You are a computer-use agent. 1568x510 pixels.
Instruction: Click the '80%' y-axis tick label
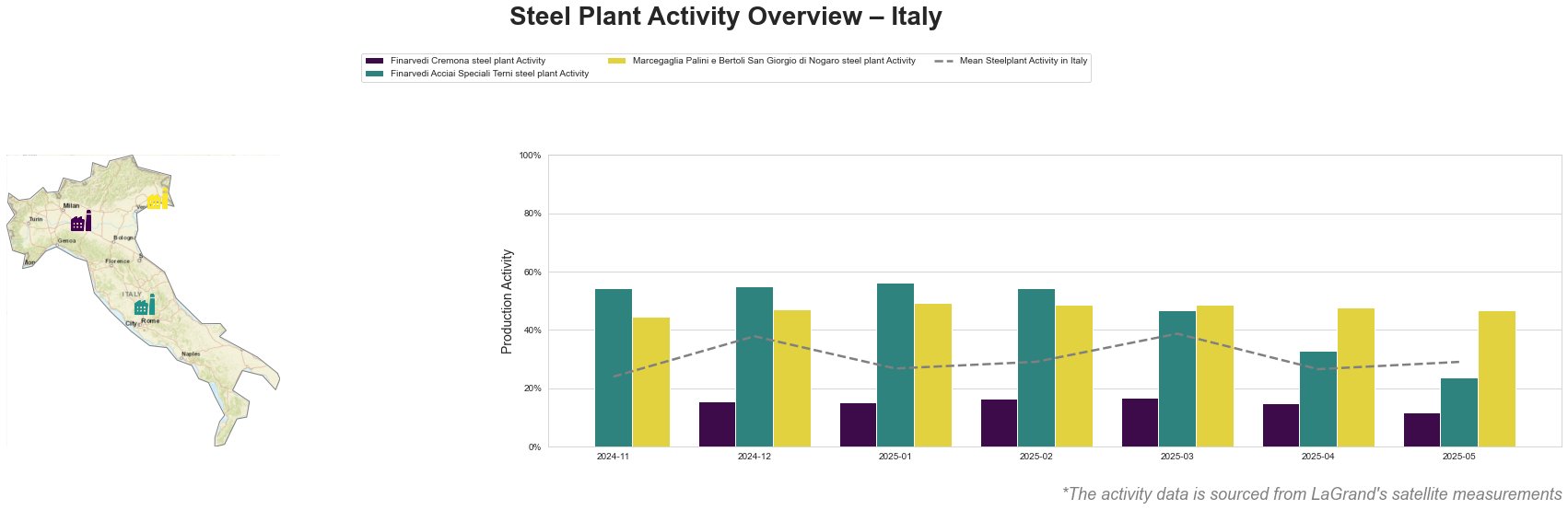tap(532, 214)
